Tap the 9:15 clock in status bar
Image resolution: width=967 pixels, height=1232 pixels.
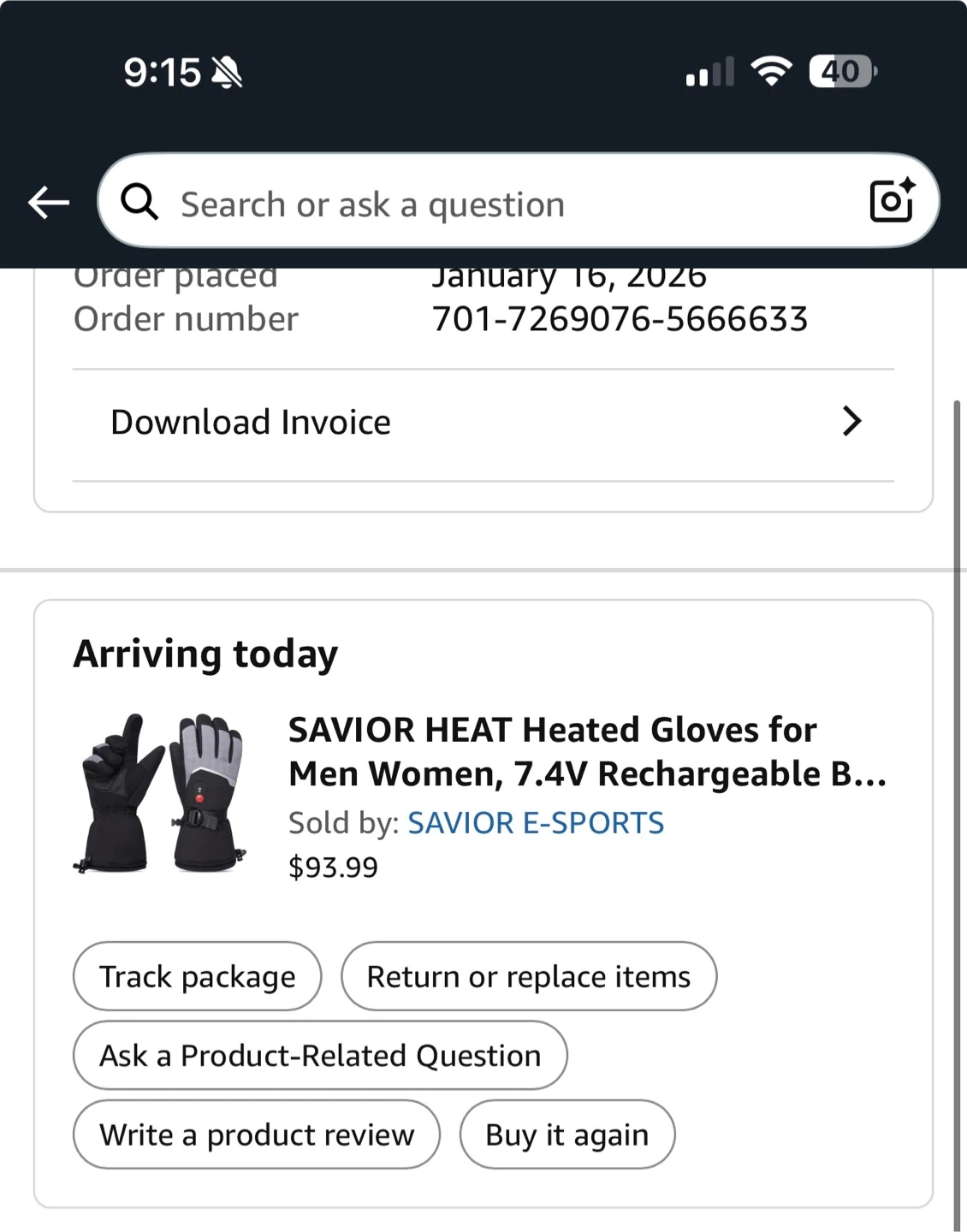(x=162, y=73)
